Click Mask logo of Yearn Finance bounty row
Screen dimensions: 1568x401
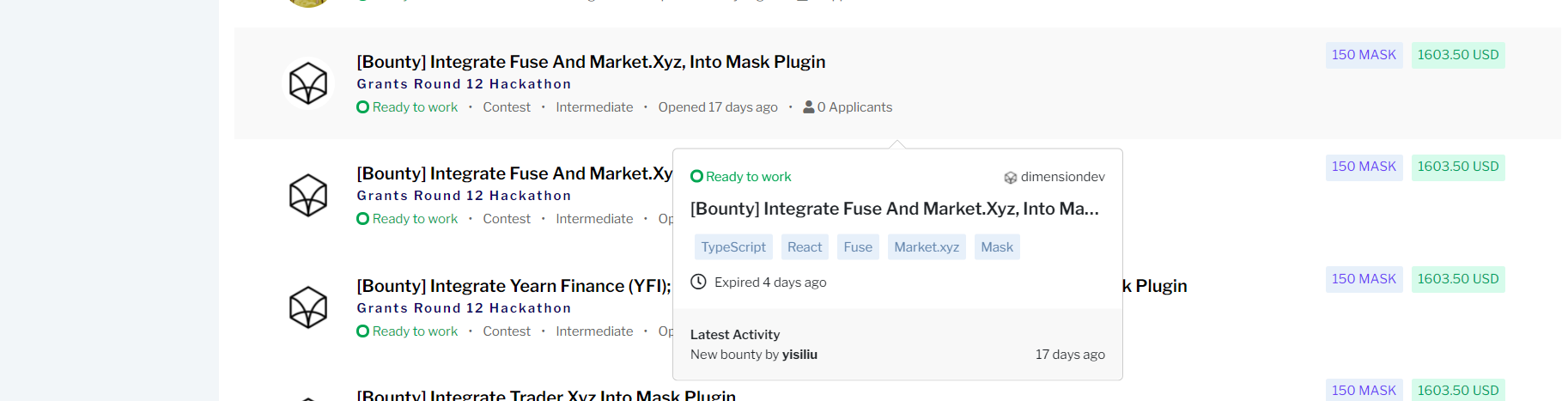tap(308, 307)
